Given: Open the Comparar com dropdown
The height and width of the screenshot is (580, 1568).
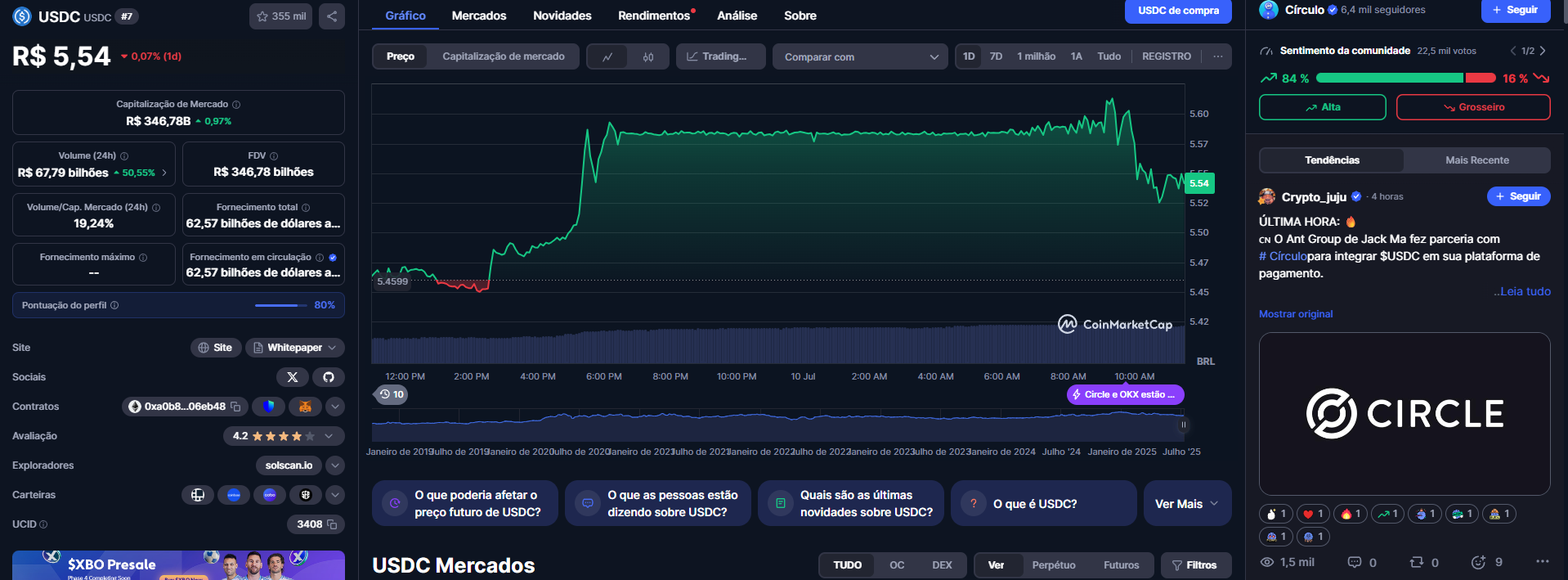Looking at the screenshot, I should coord(861,56).
